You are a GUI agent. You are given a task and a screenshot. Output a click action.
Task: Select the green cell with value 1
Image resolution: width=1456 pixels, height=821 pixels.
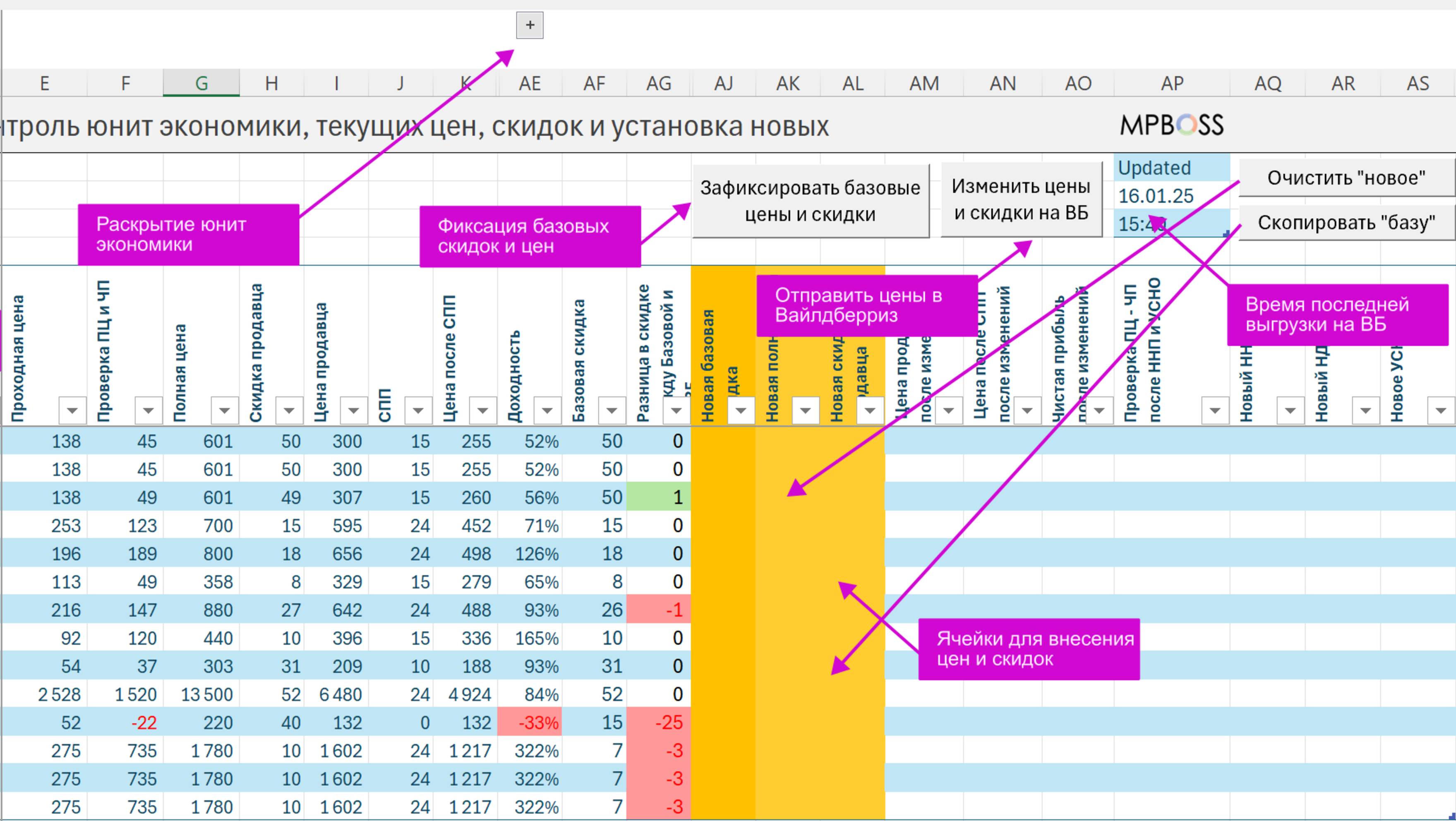(658, 497)
